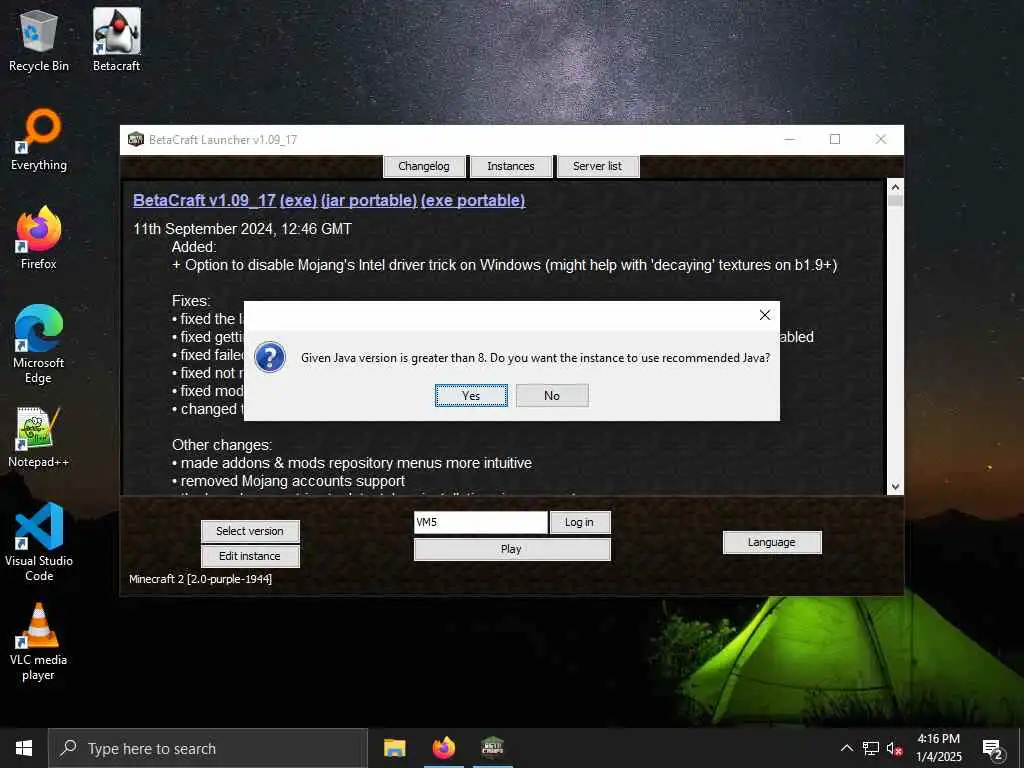The image size is (1024, 768).
Task: Click the removed Mojang accounts support line
Action: pos(289,481)
